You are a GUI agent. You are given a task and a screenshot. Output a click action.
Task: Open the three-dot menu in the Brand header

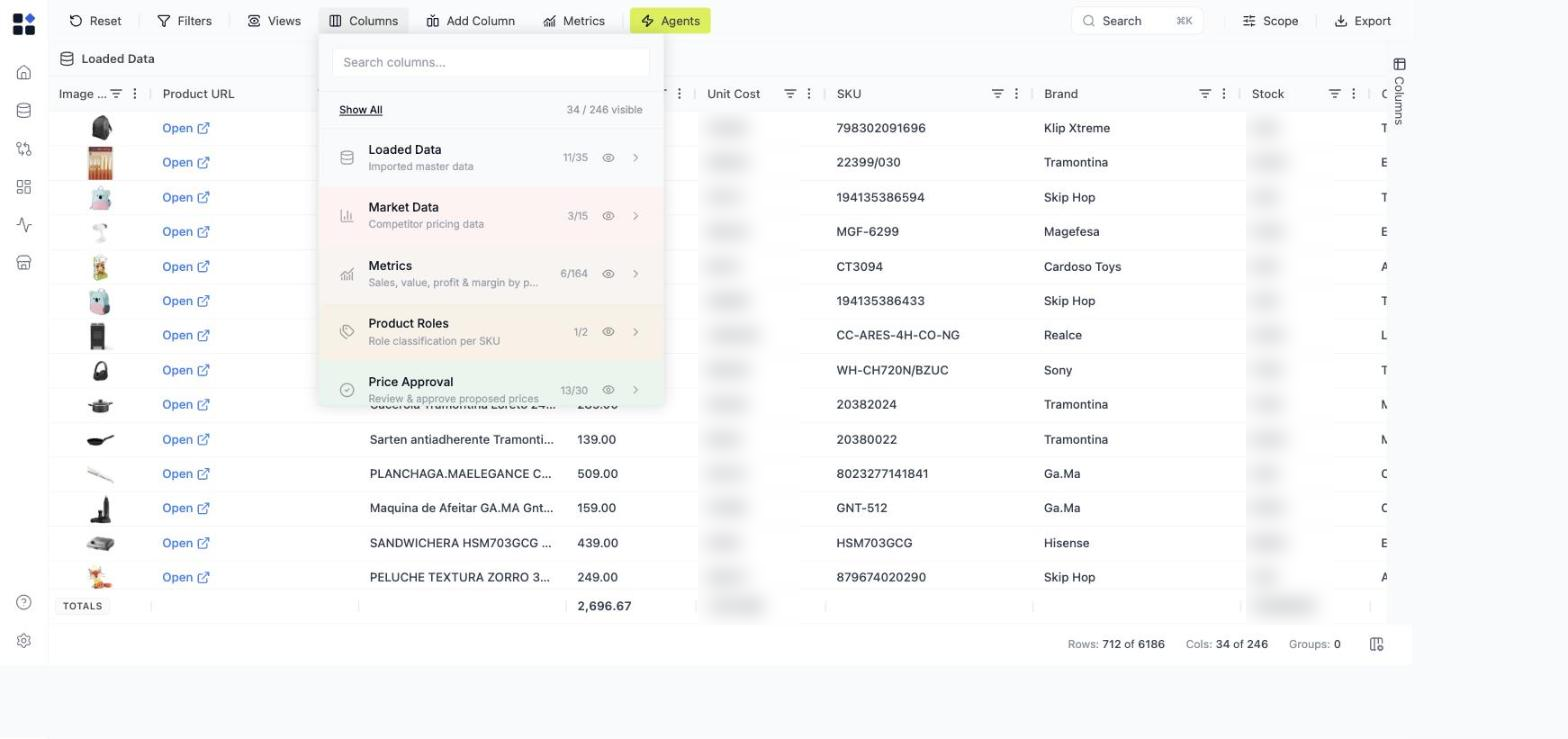click(x=1224, y=94)
